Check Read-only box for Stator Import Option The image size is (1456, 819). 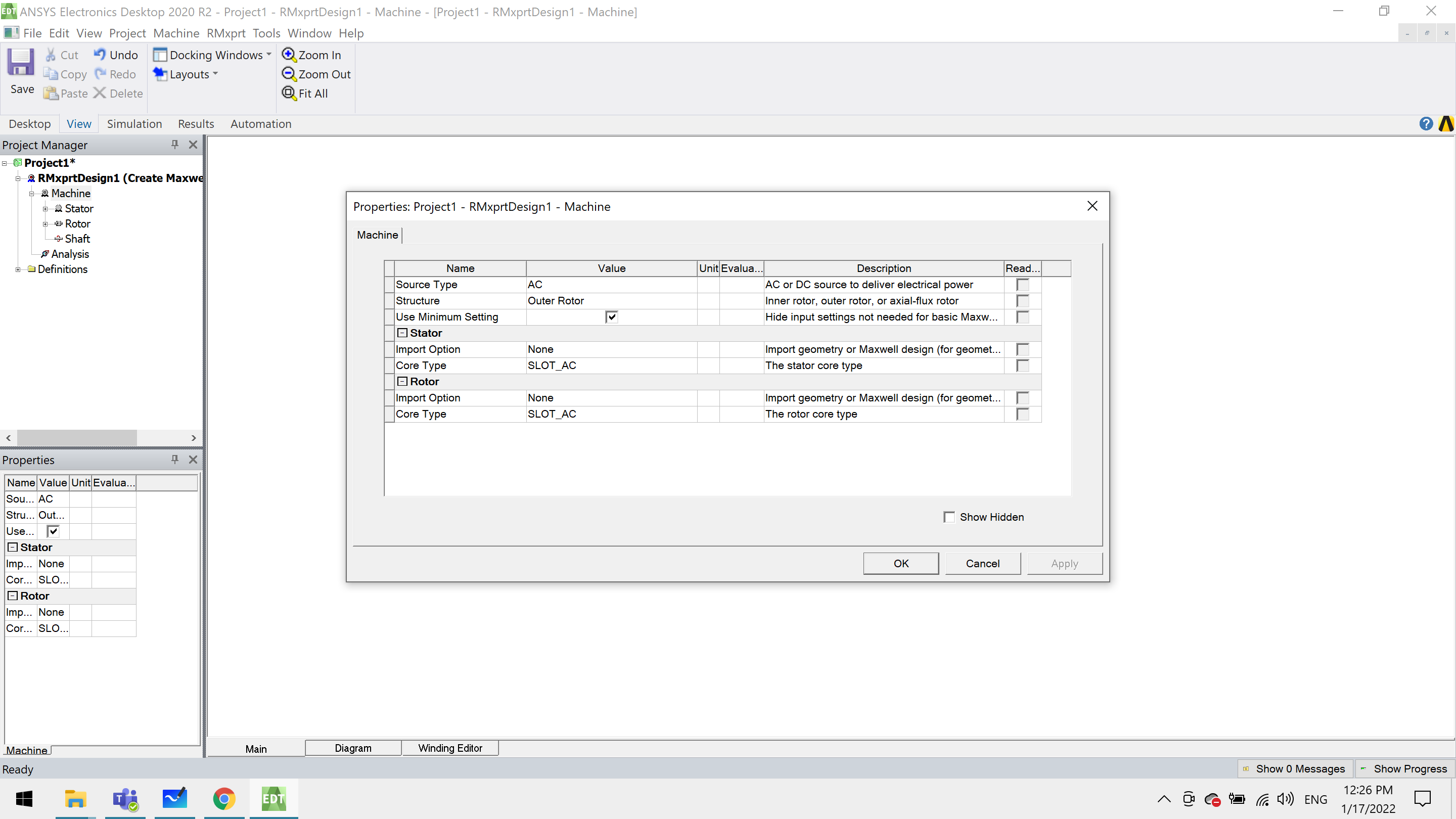tap(1022, 349)
